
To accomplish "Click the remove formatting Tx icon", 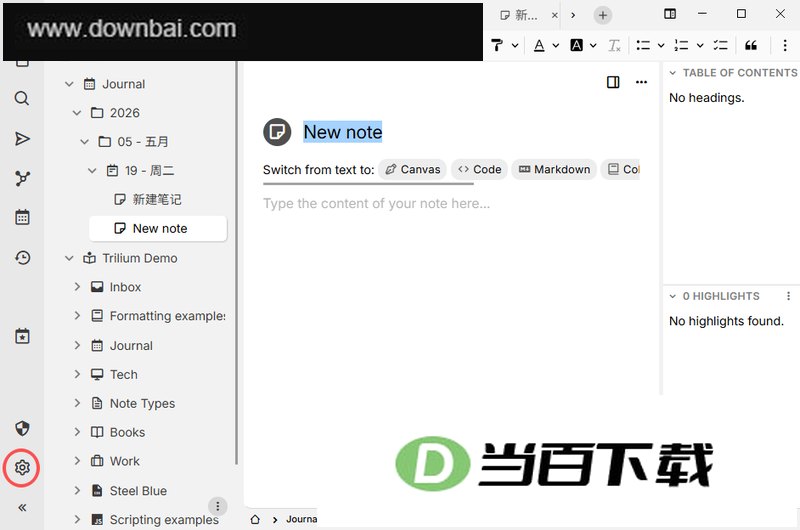I will pyautogui.click(x=614, y=45).
